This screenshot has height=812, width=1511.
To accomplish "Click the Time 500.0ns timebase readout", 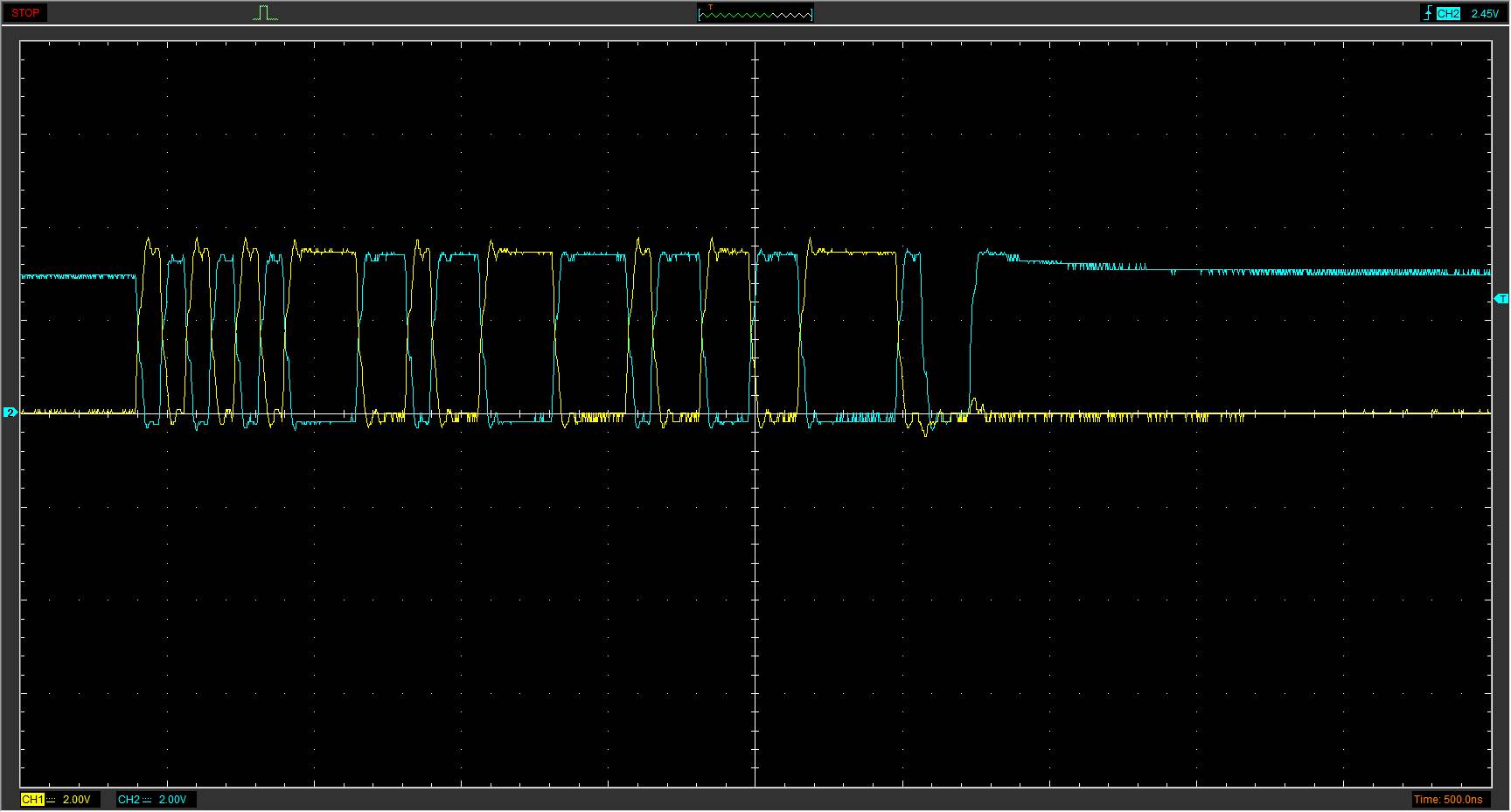I will coord(1448,799).
